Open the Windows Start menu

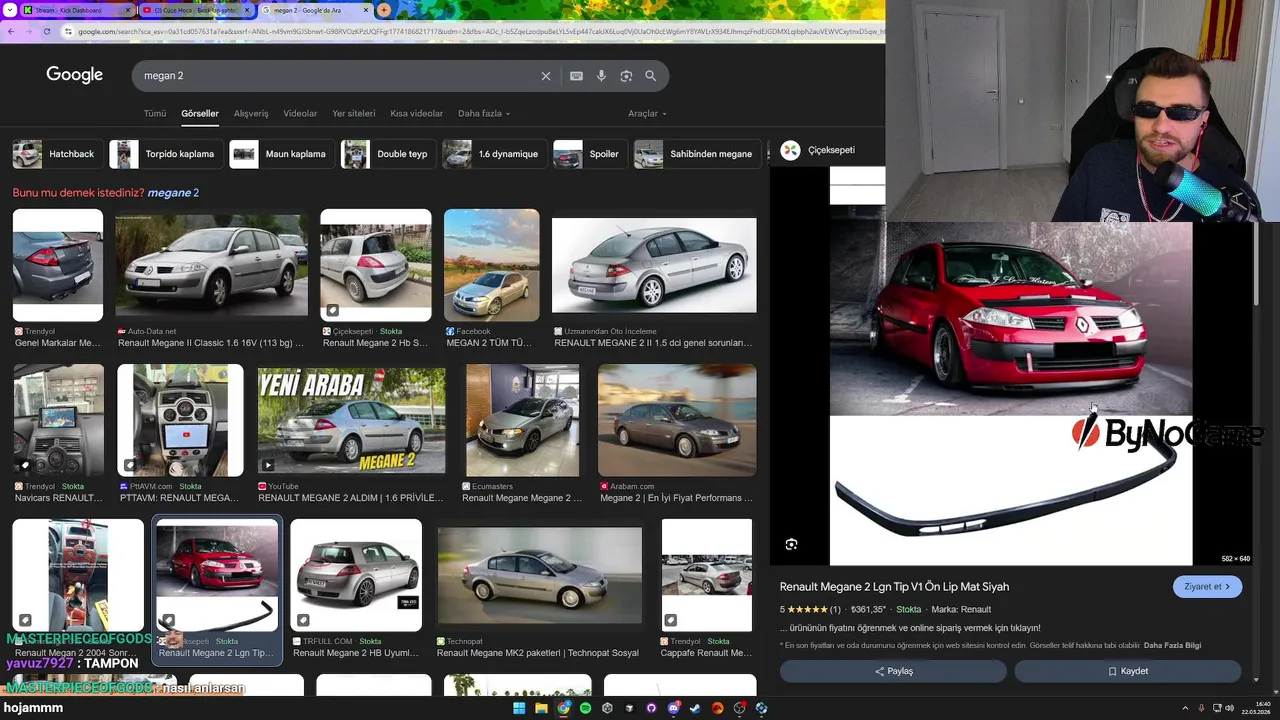coord(519,708)
